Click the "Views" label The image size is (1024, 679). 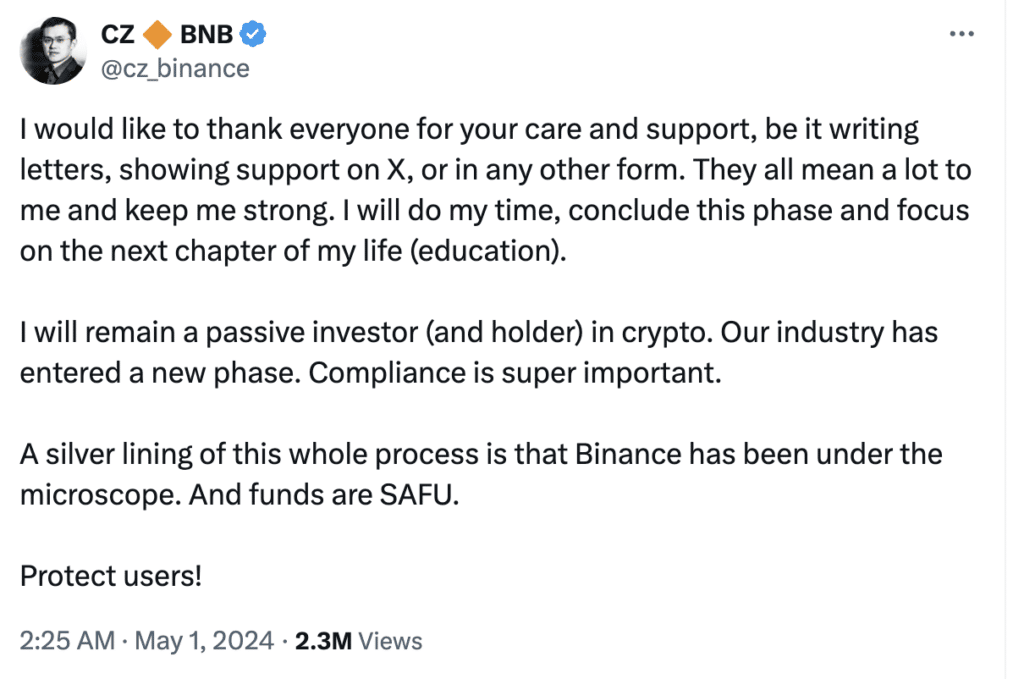tap(390, 641)
